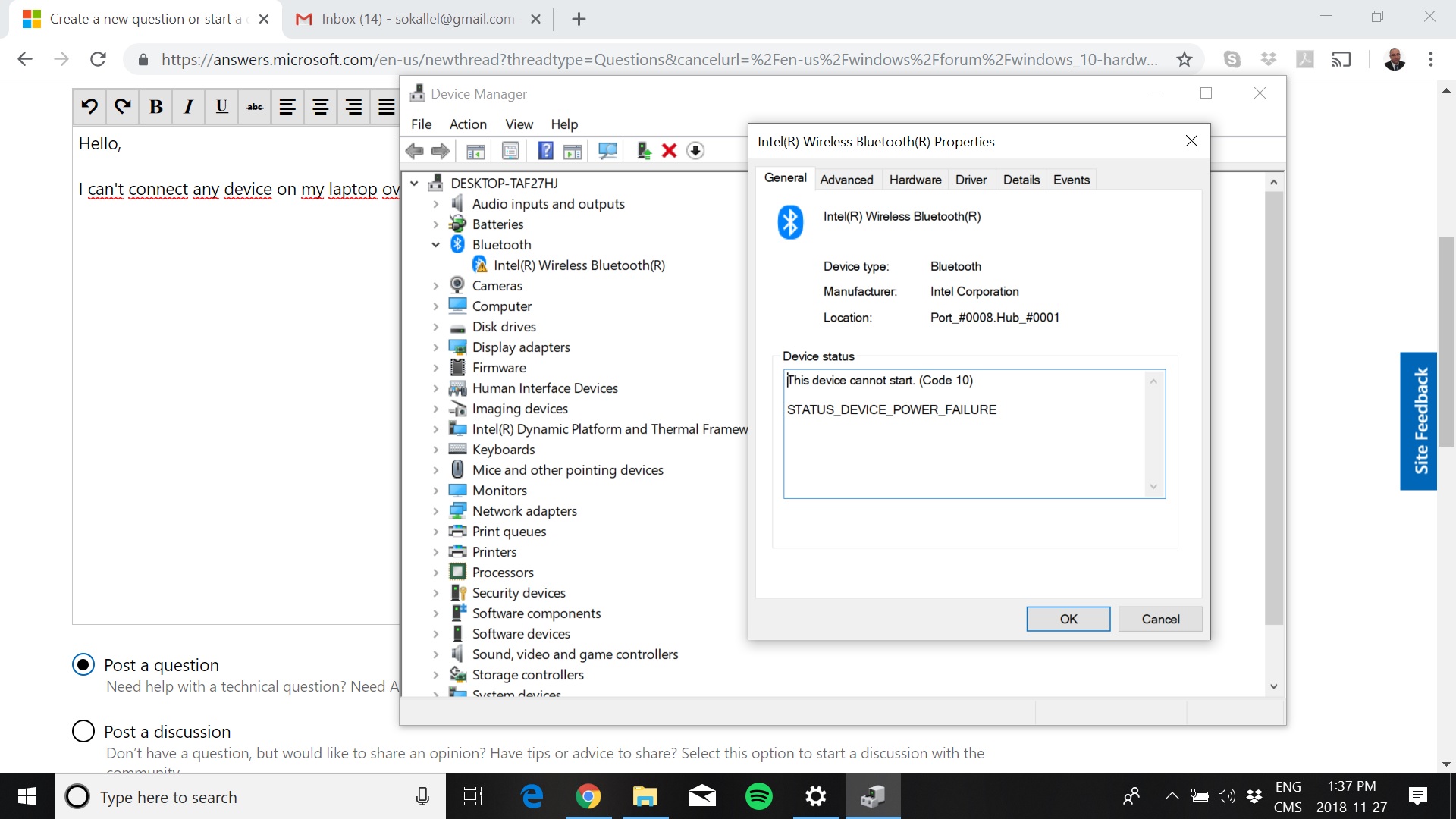Click the Update device driver icon

tap(643, 151)
